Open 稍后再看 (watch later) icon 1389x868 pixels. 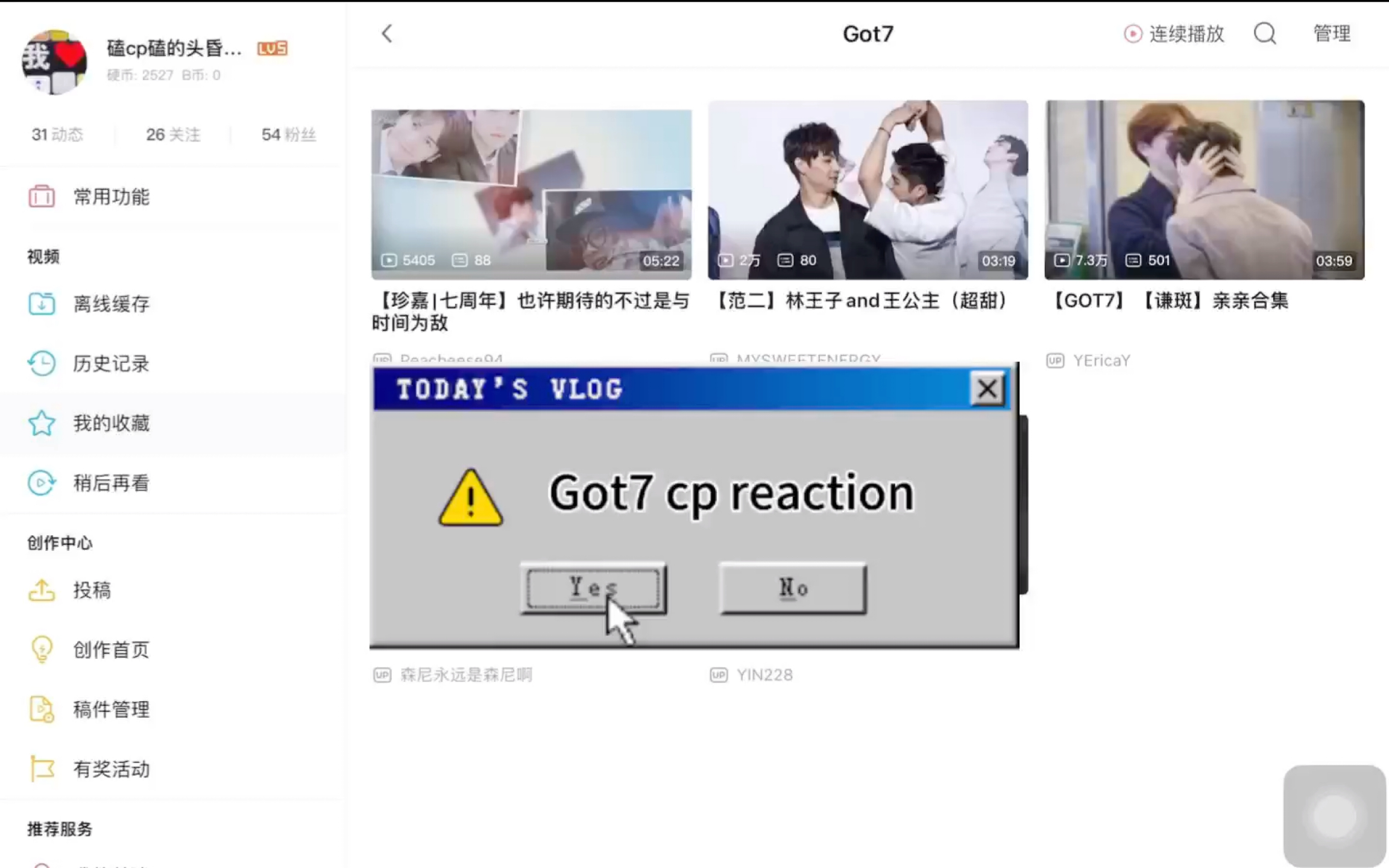41,483
